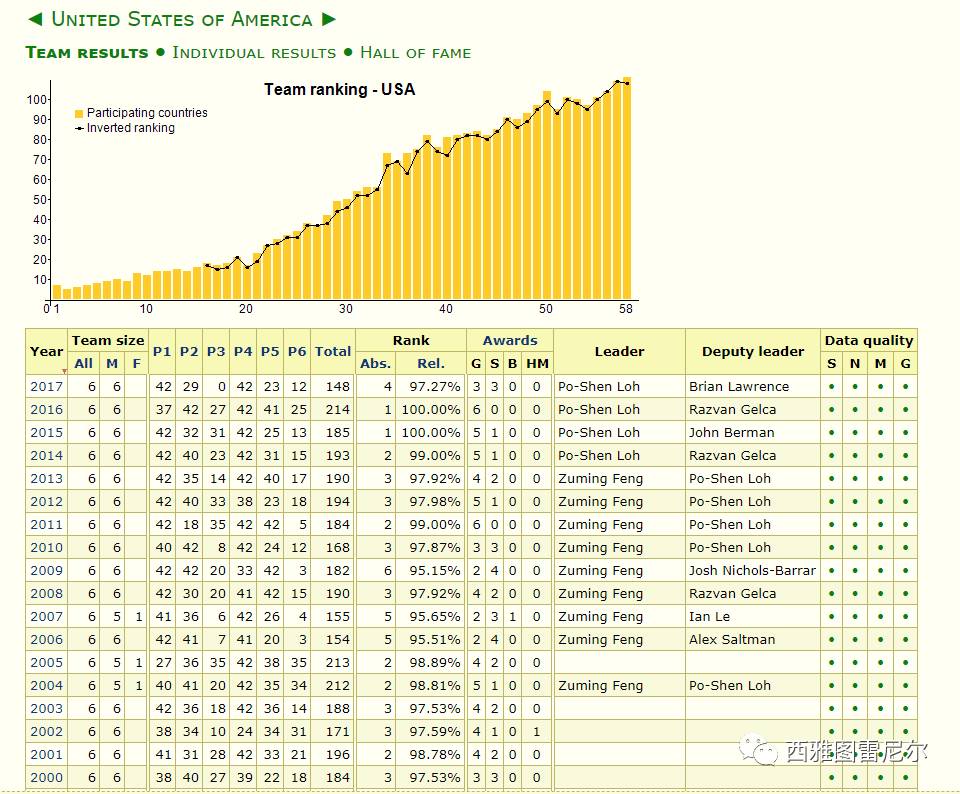The image size is (960, 794).
Task: Click deputy leader Josh Nichols-Barrar
Action: click(x=752, y=571)
